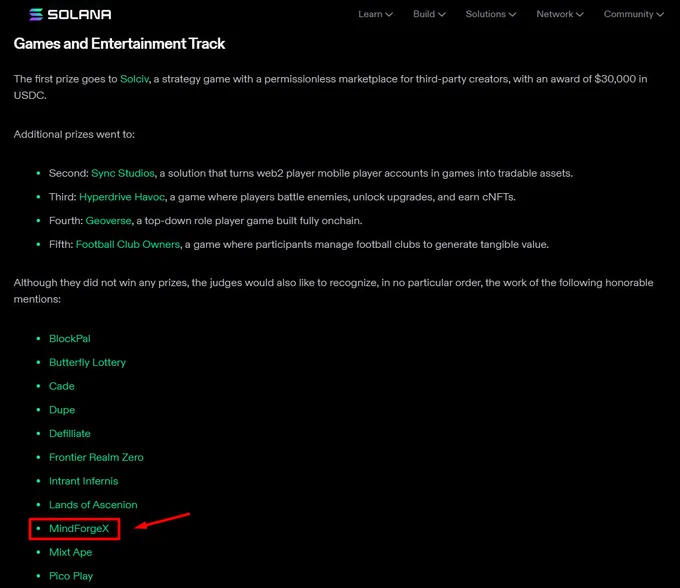
Task: Click the '$30,000' award amount text
Action: pos(615,79)
